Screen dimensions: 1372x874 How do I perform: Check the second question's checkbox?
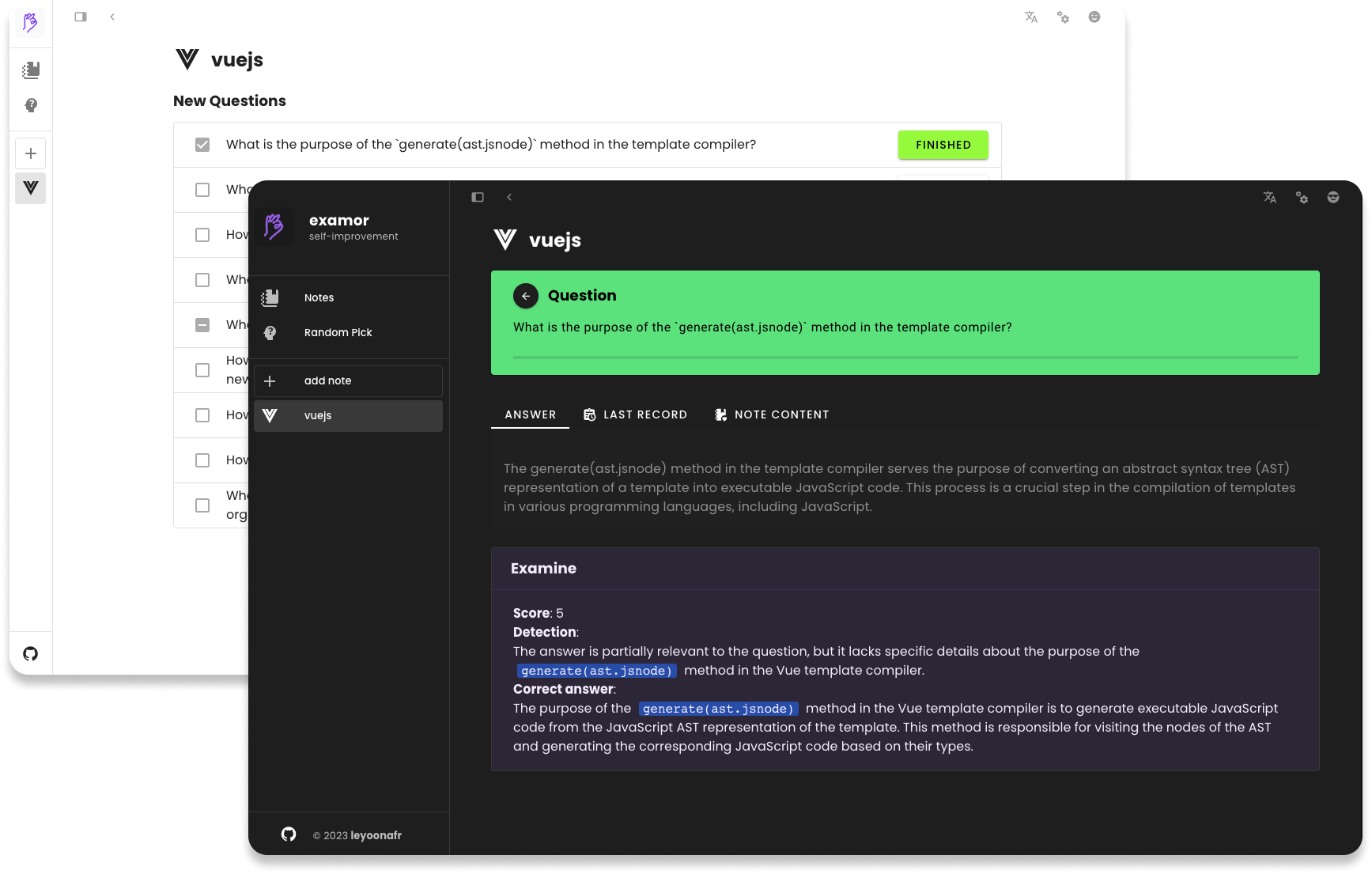click(x=202, y=190)
